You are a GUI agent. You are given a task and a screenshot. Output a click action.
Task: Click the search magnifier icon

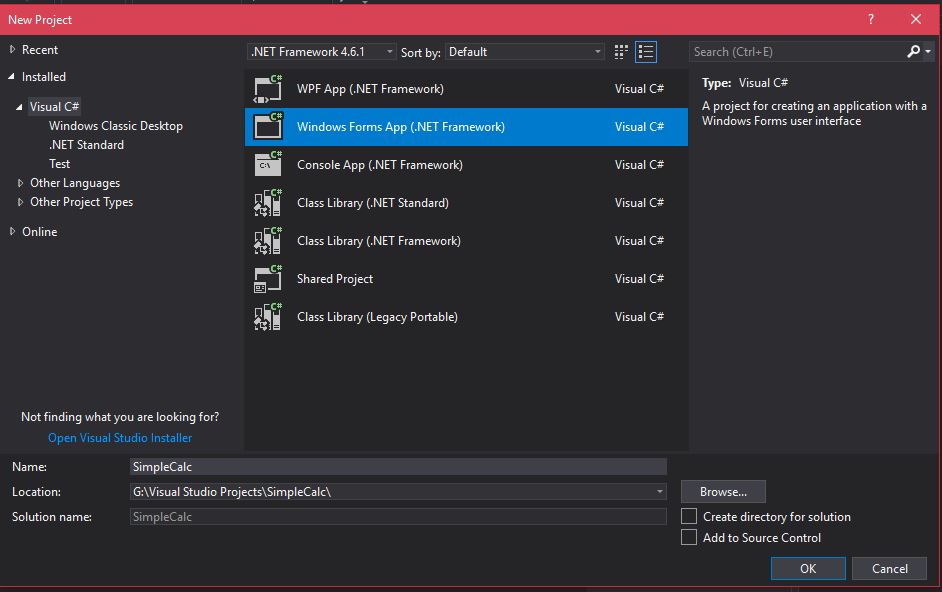(x=913, y=52)
